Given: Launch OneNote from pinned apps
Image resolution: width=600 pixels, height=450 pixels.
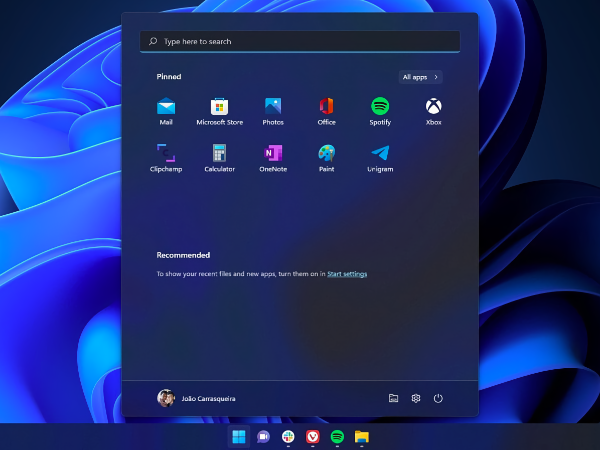Looking at the screenshot, I should click(x=273, y=158).
